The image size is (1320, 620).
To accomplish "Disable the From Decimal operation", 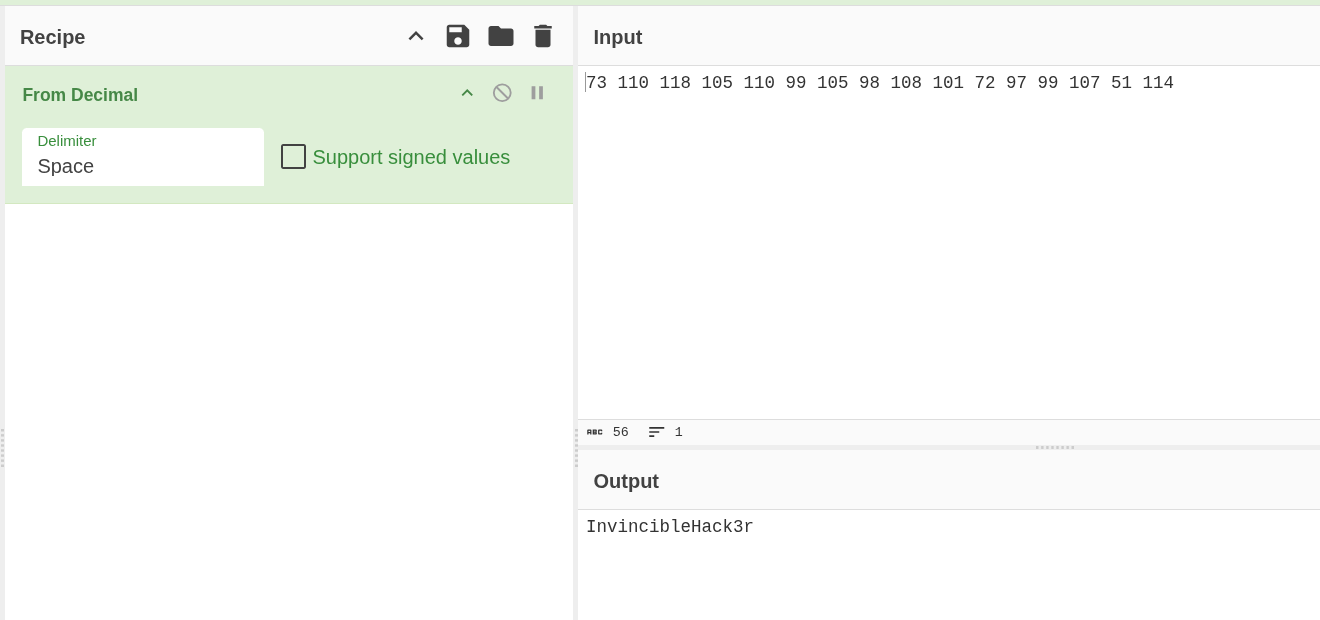I will 502,93.
